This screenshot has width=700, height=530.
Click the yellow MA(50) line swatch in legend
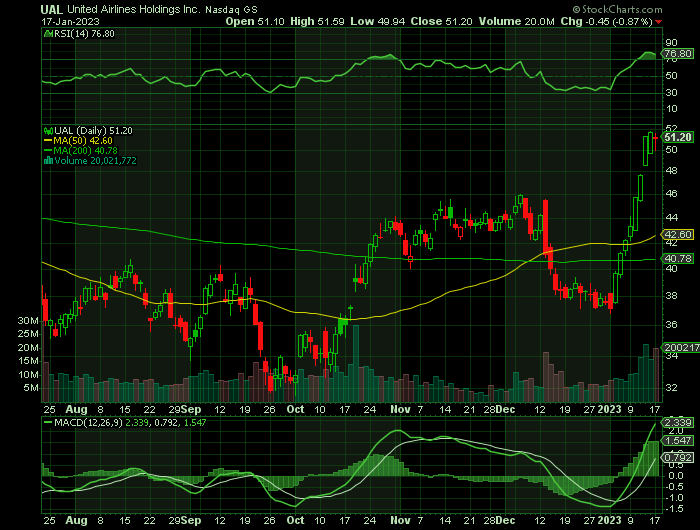pos(48,141)
